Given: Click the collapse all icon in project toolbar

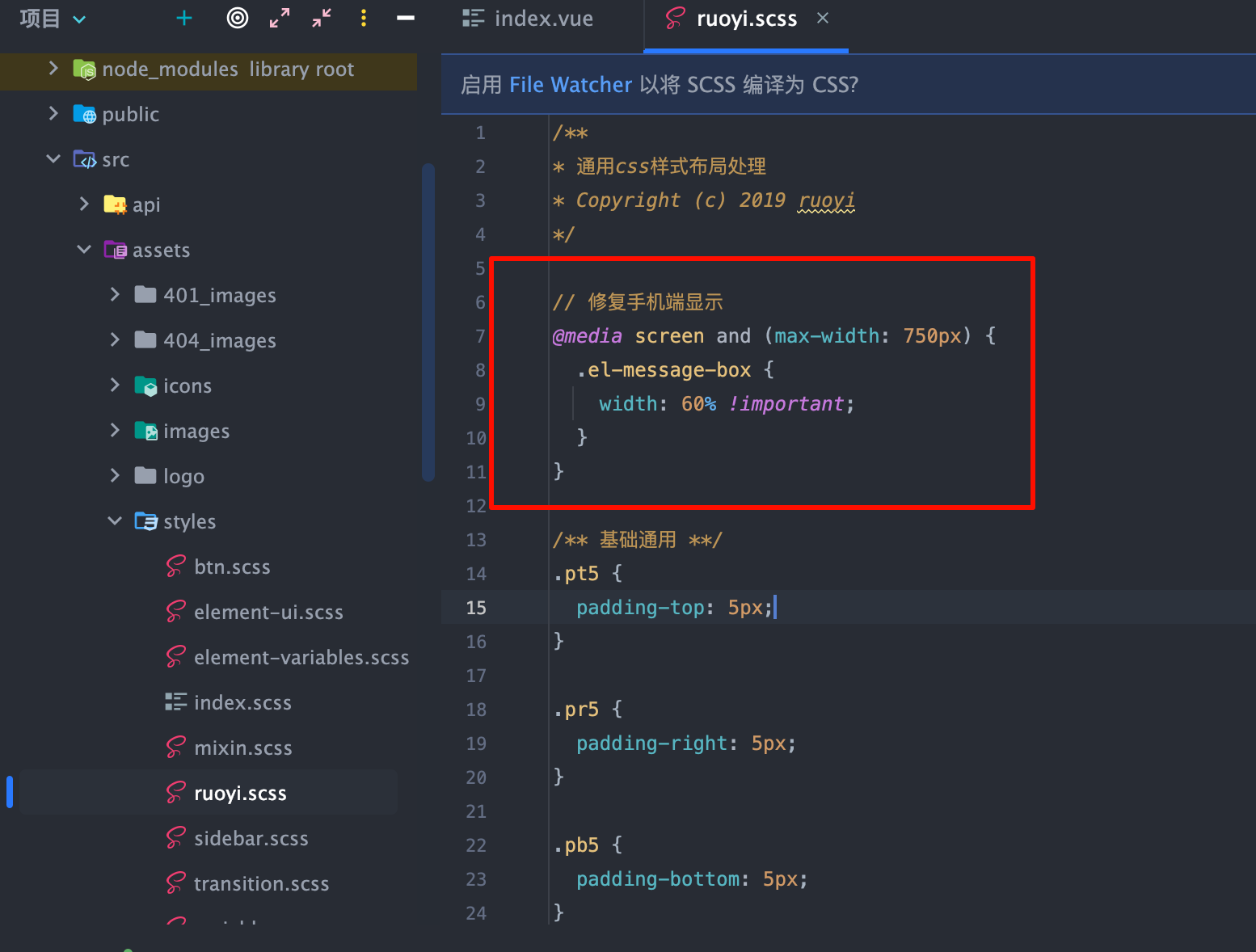Looking at the screenshot, I should [x=322, y=19].
